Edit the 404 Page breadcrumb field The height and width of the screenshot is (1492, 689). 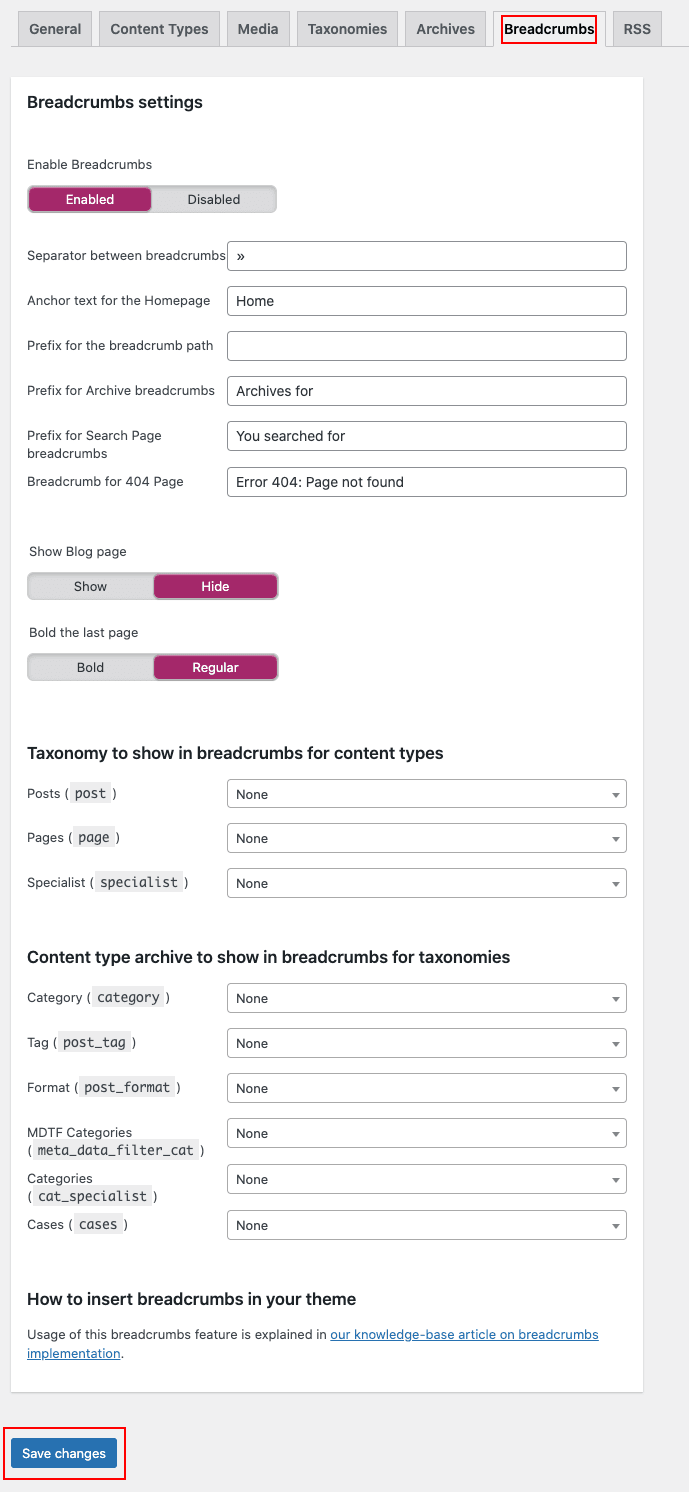426,482
